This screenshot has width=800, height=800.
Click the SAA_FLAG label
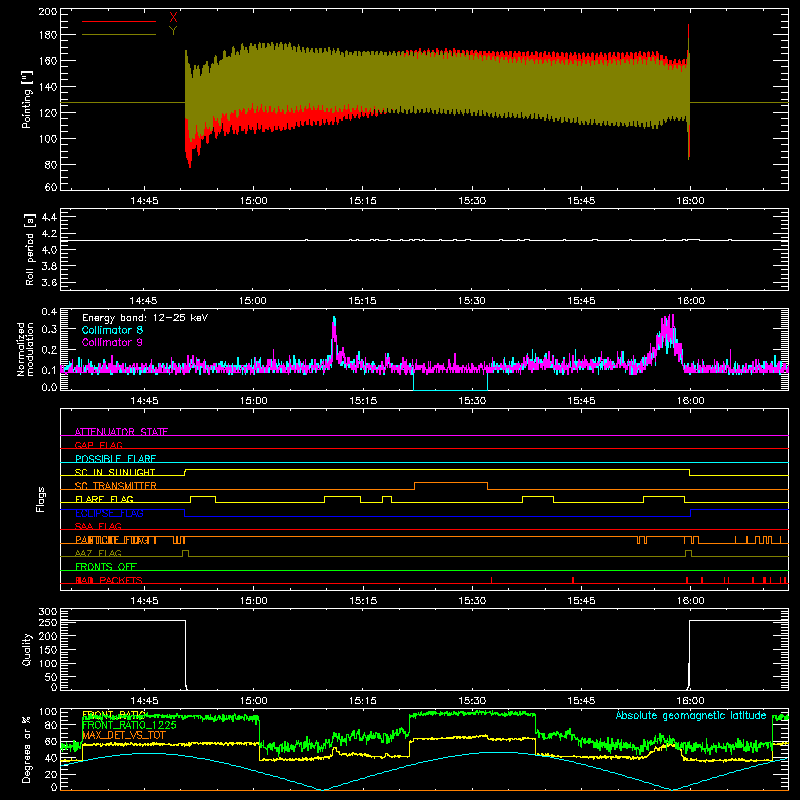point(98,526)
